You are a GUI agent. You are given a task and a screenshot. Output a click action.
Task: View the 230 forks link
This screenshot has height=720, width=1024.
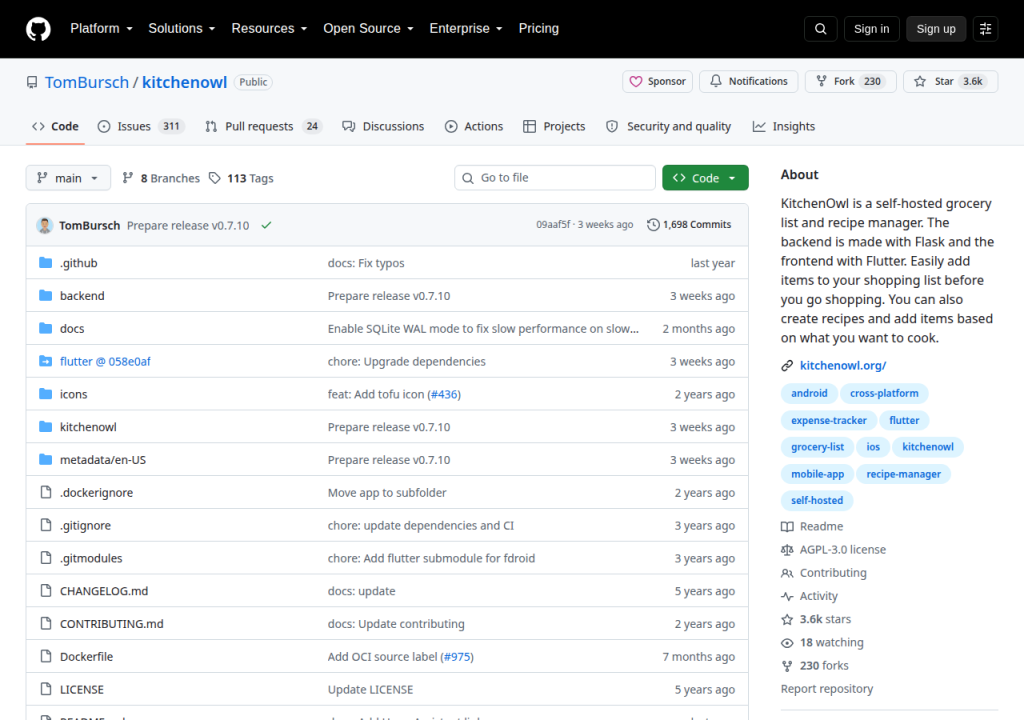[x=815, y=666]
